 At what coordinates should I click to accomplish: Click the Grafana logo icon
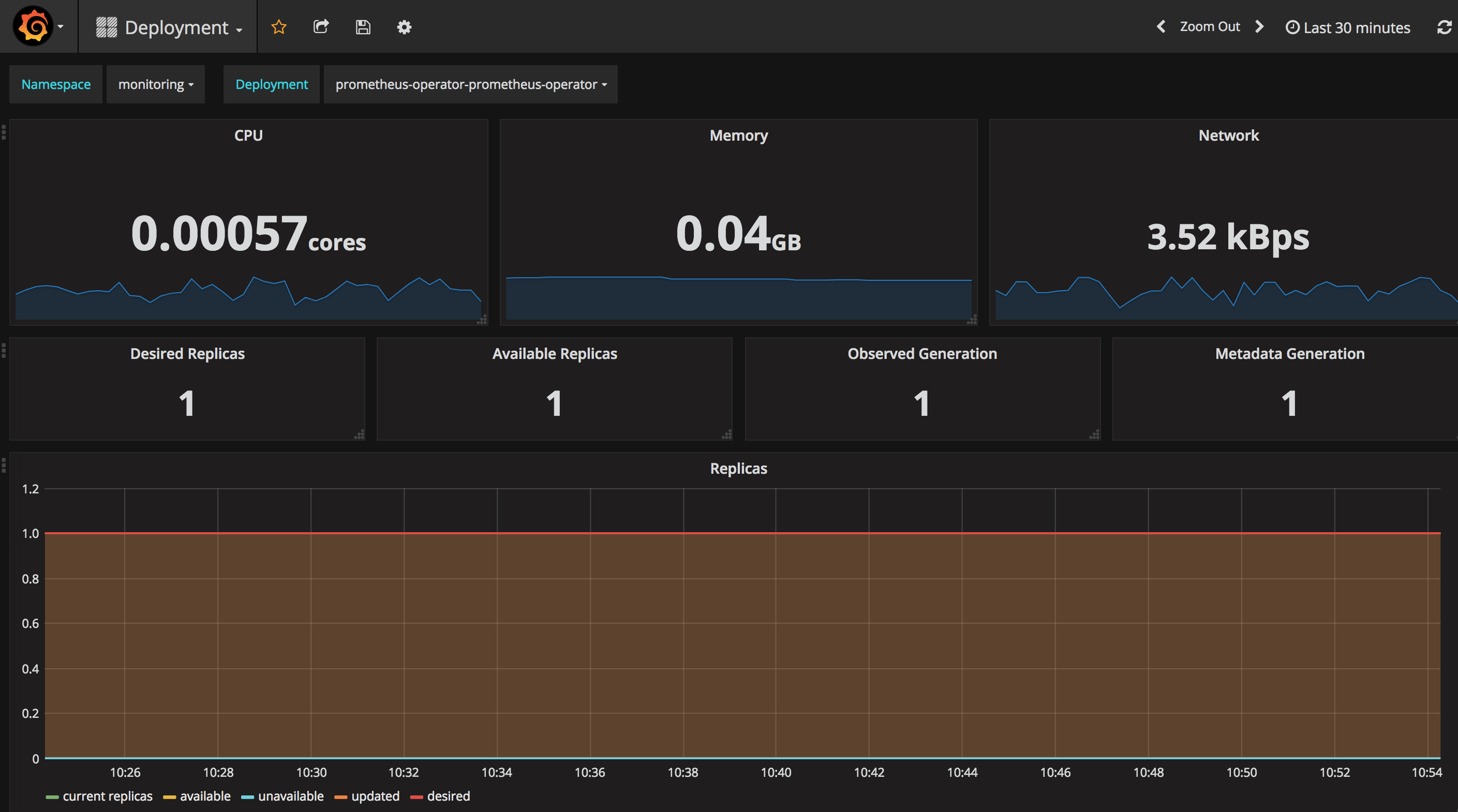(x=30, y=27)
